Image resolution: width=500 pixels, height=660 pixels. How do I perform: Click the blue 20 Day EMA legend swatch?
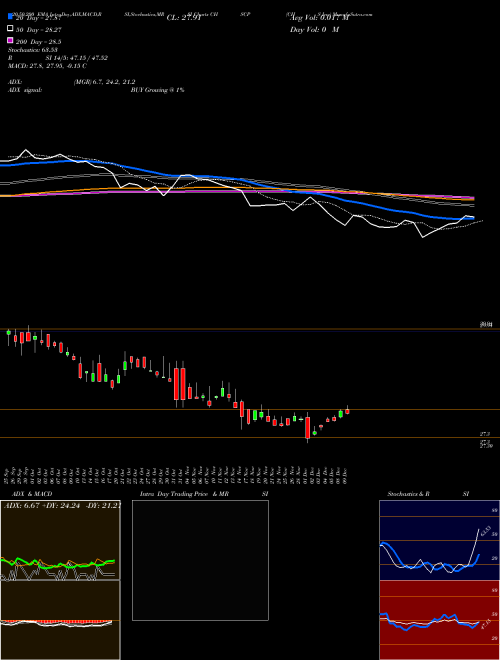click(11, 16)
